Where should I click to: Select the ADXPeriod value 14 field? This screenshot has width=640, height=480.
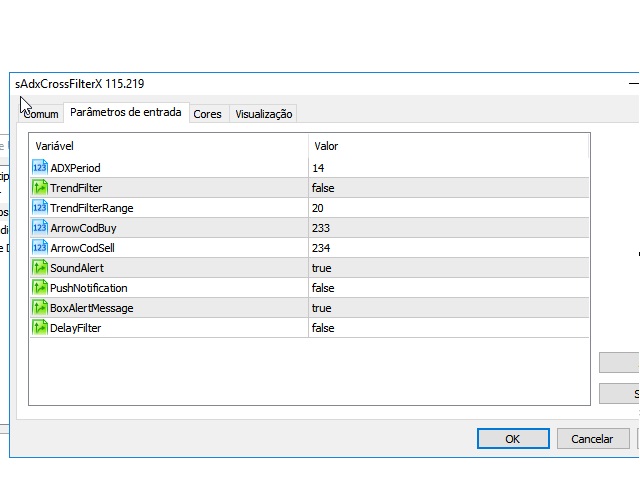[448, 168]
